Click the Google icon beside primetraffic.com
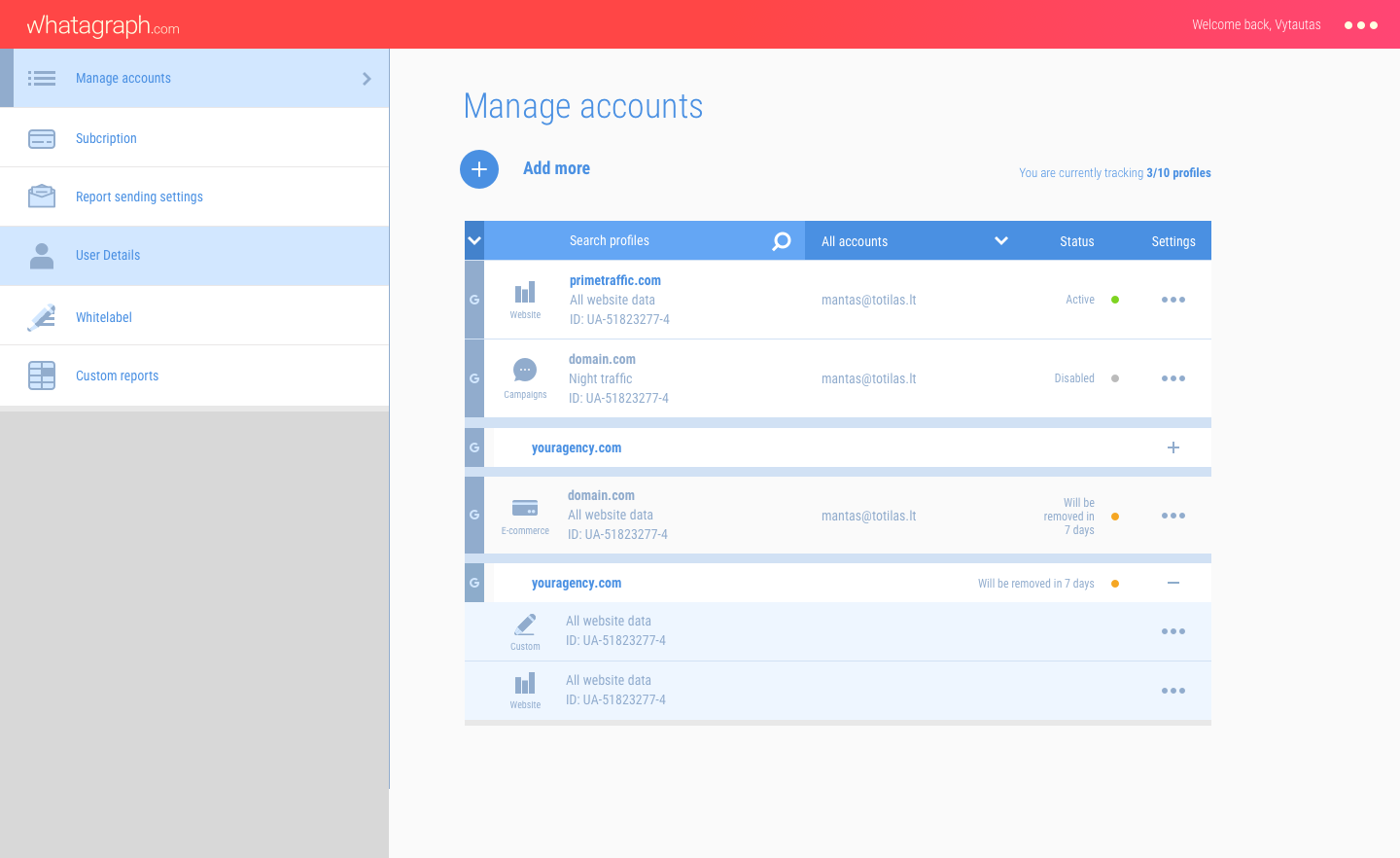The width and height of the screenshot is (1400, 858). 474,300
